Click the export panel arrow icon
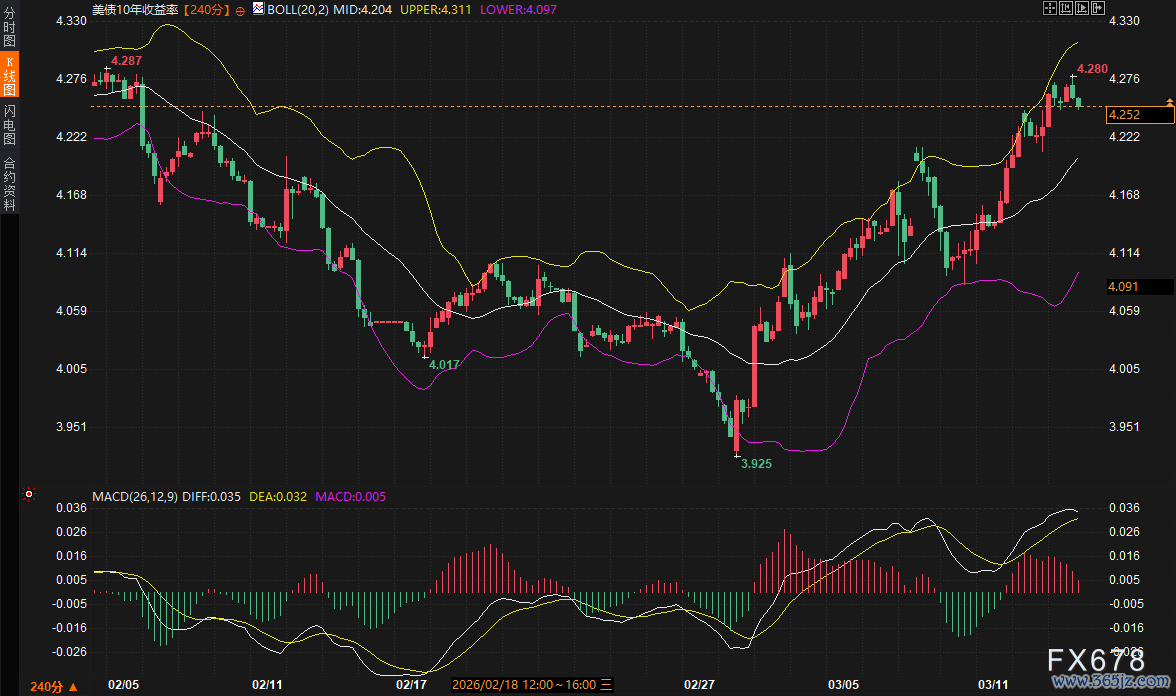The height and width of the screenshot is (696, 1176). click(1098, 8)
